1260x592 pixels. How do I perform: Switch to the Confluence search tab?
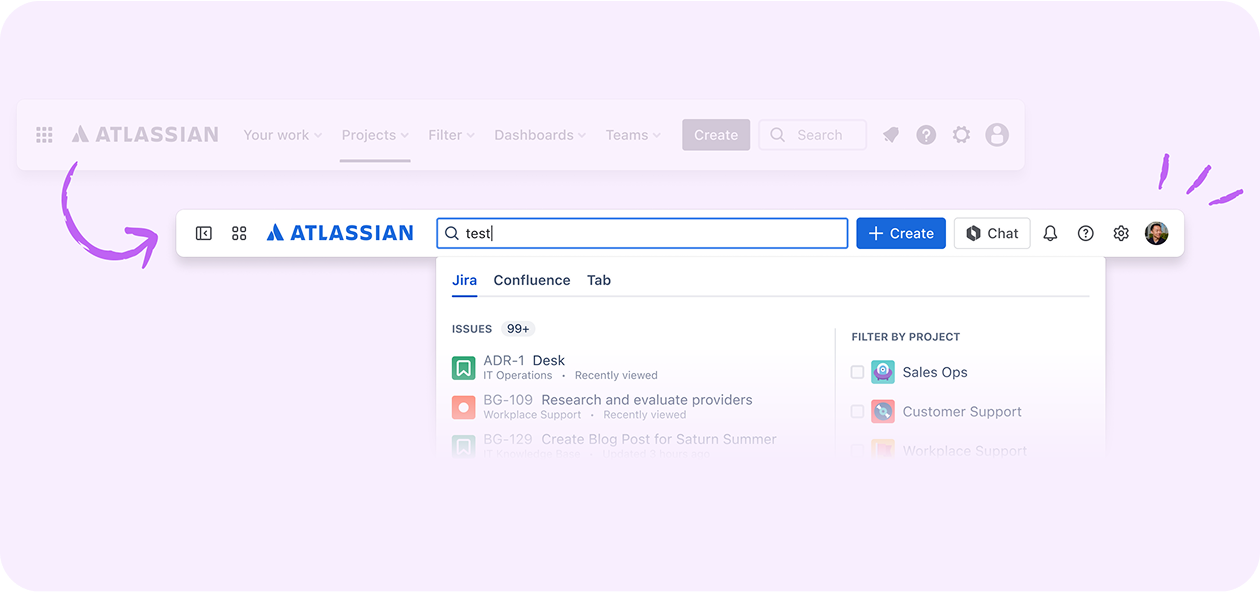(x=532, y=280)
